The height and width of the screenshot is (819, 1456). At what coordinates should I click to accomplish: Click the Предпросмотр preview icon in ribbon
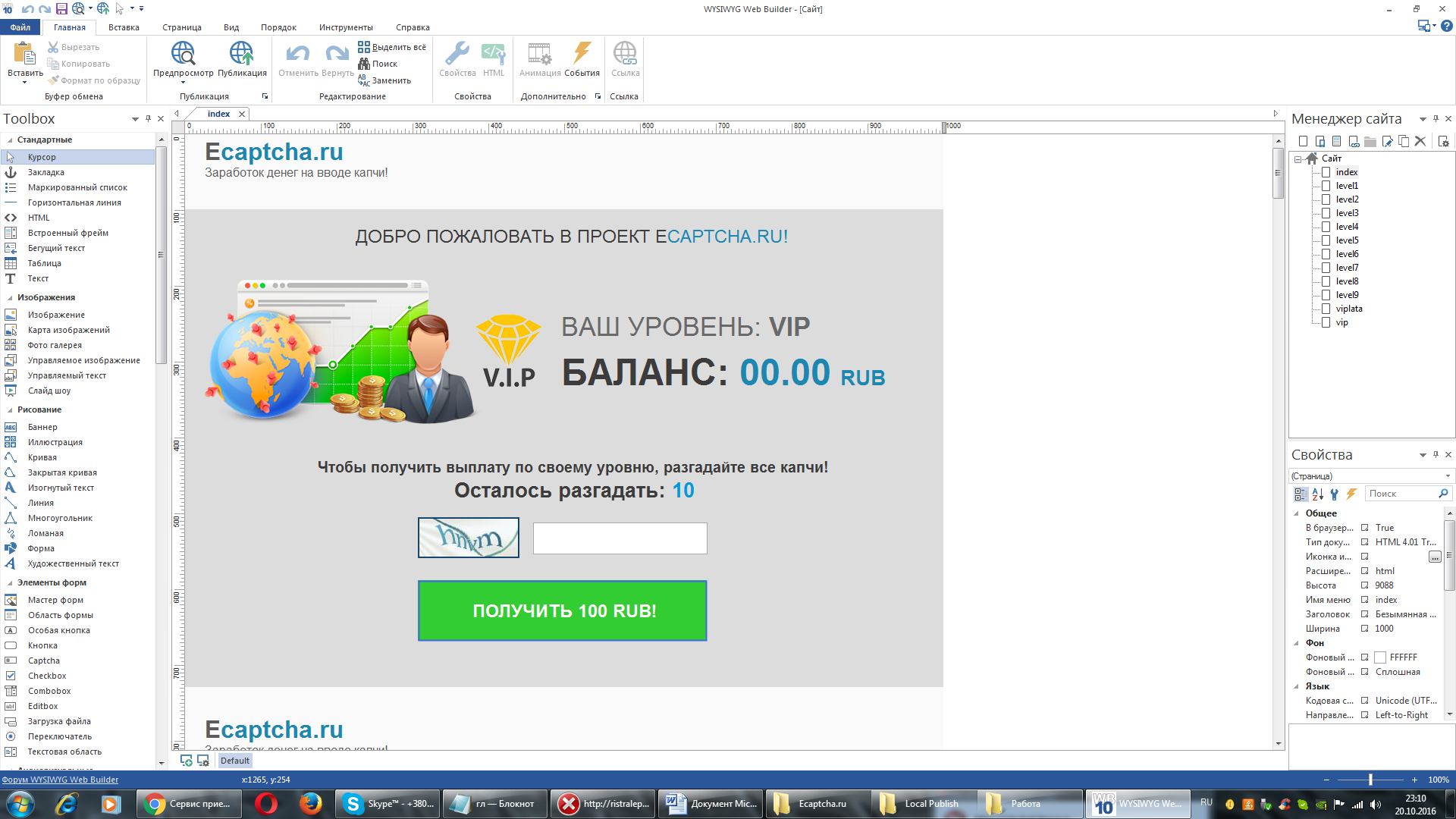tap(183, 53)
